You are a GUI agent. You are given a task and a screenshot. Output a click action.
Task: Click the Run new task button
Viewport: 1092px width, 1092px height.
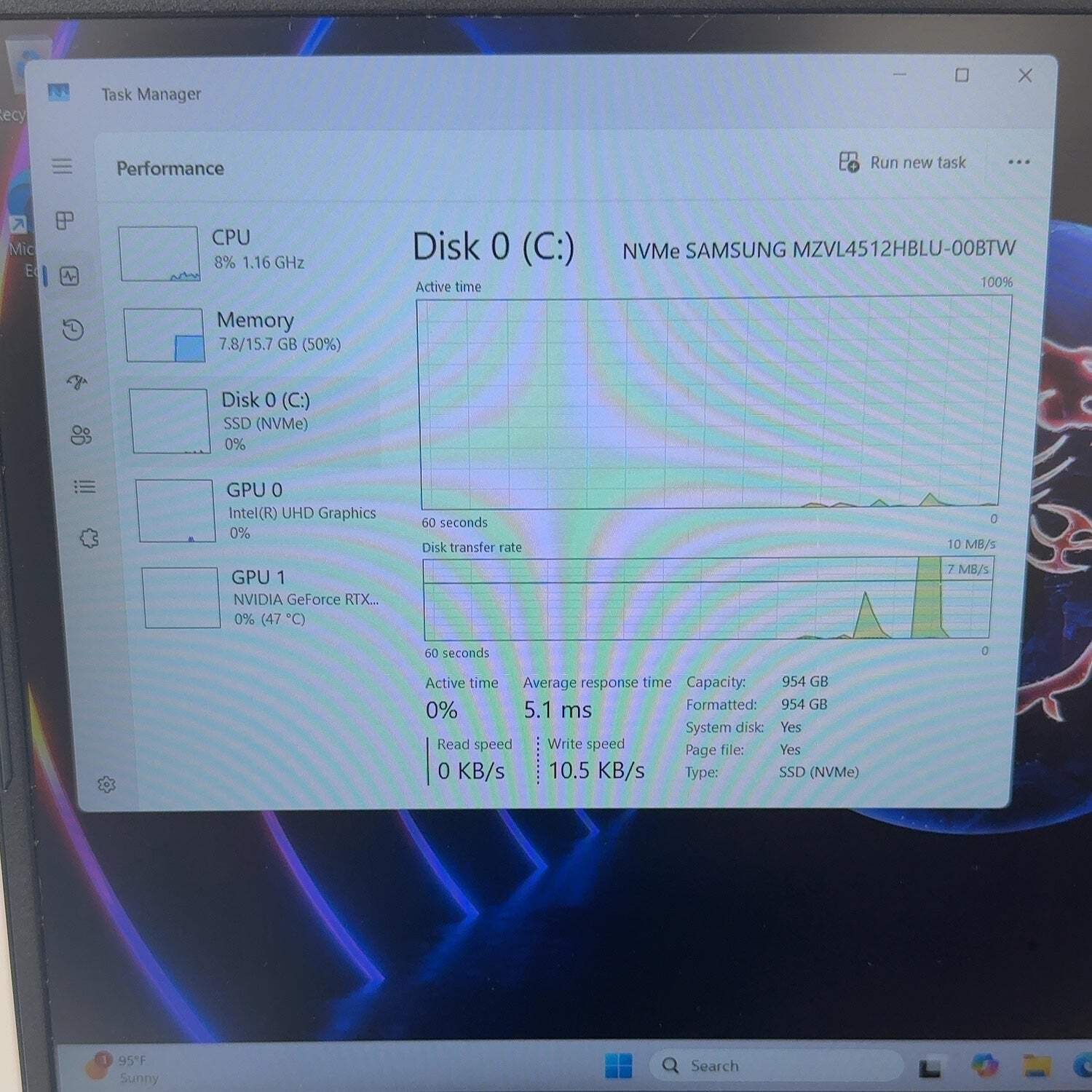click(x=902, y=162)
